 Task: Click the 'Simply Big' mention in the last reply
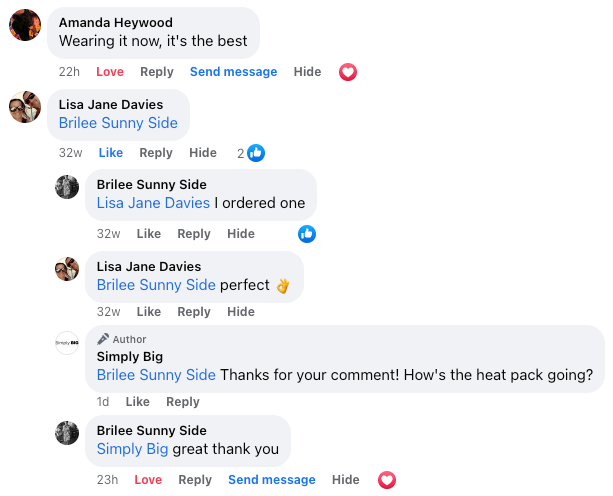(x=132, y=449)
